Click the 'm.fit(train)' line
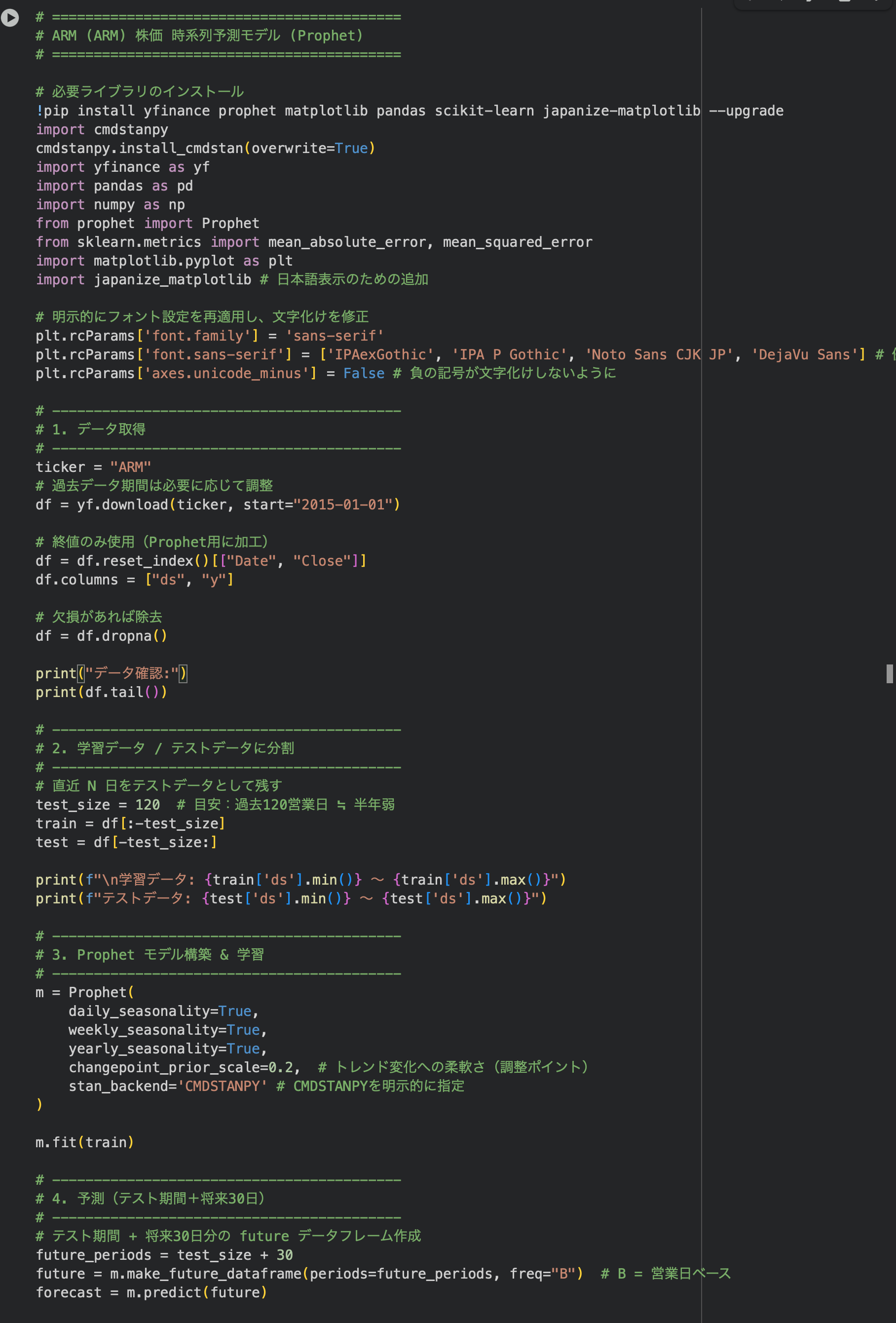This screenshot has height=1323, width=896. coord(85,1143)
